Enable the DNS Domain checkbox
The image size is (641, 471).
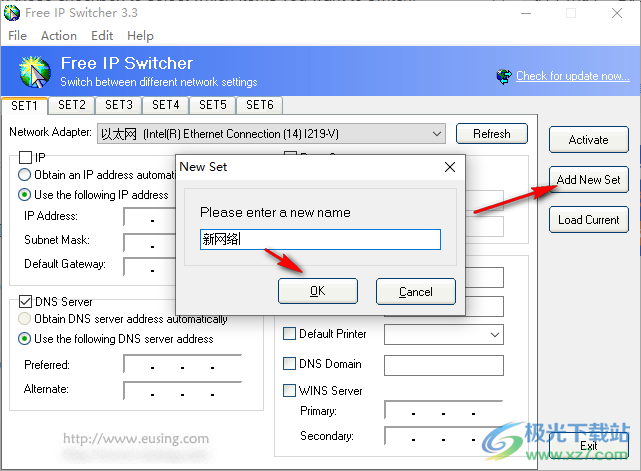click(x=289, y=363)
